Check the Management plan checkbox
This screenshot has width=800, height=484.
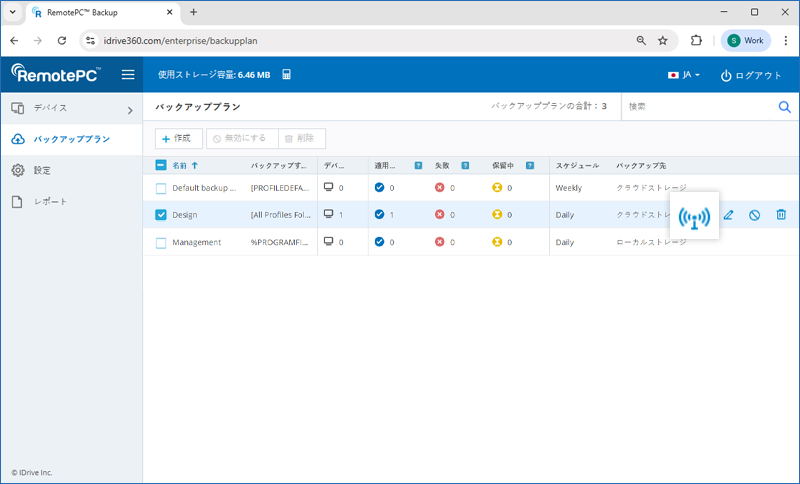point(161,242)
